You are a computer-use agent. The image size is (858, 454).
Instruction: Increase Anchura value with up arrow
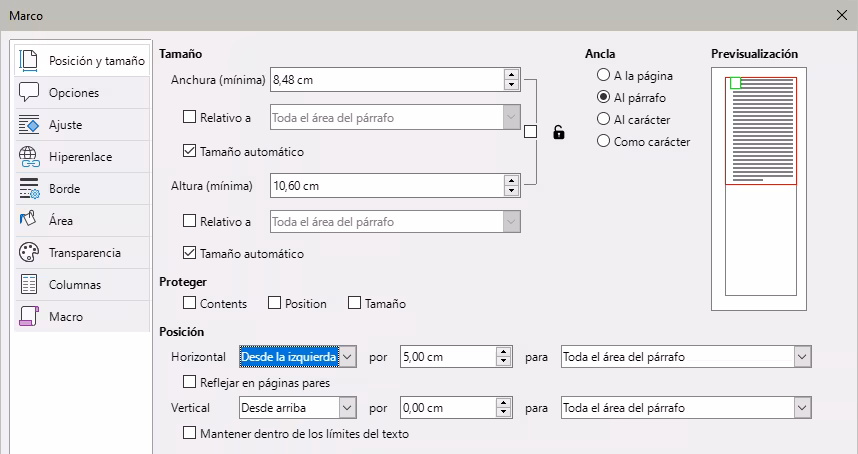pos(511,75)
